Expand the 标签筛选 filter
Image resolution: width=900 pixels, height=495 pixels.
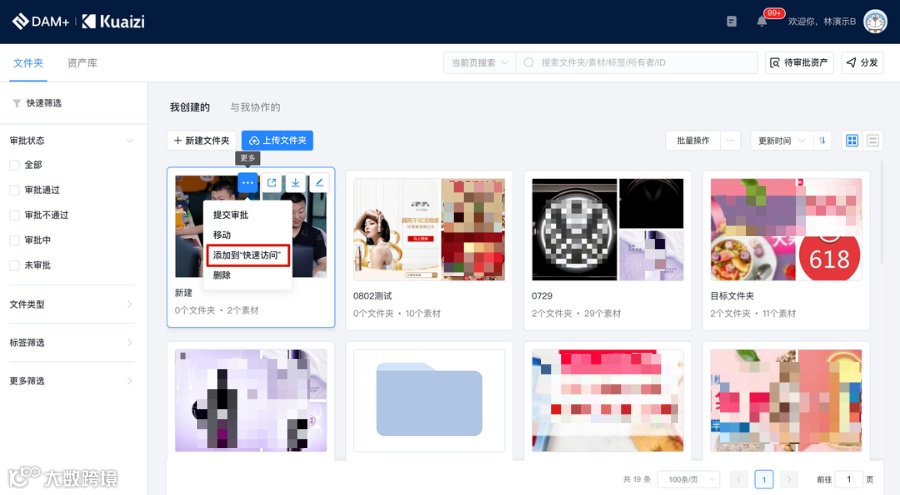pos(129,342)
